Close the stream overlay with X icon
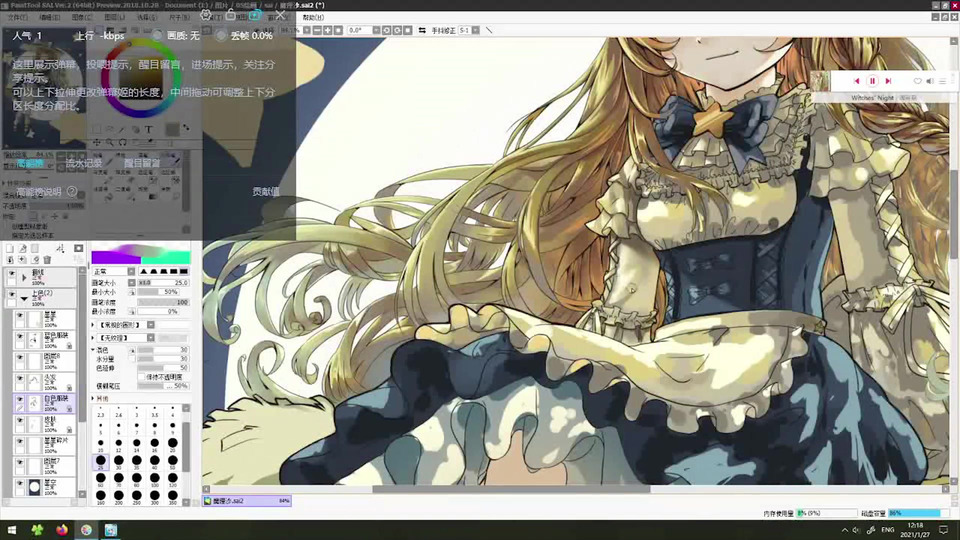Image resolution: width=960 pixels, height=540 pixels. tap(279, 15)
